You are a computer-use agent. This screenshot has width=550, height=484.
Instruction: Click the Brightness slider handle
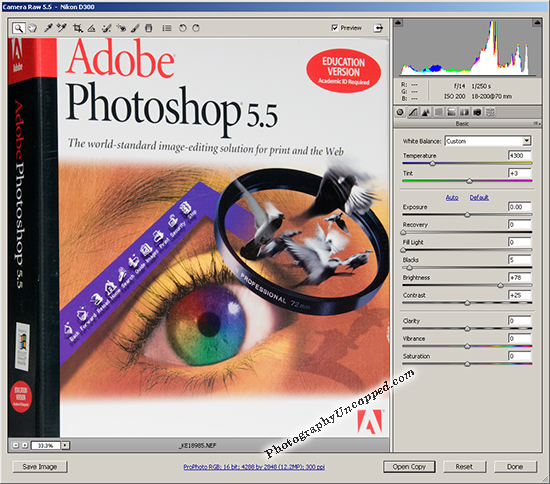click(x=501, y=285)
